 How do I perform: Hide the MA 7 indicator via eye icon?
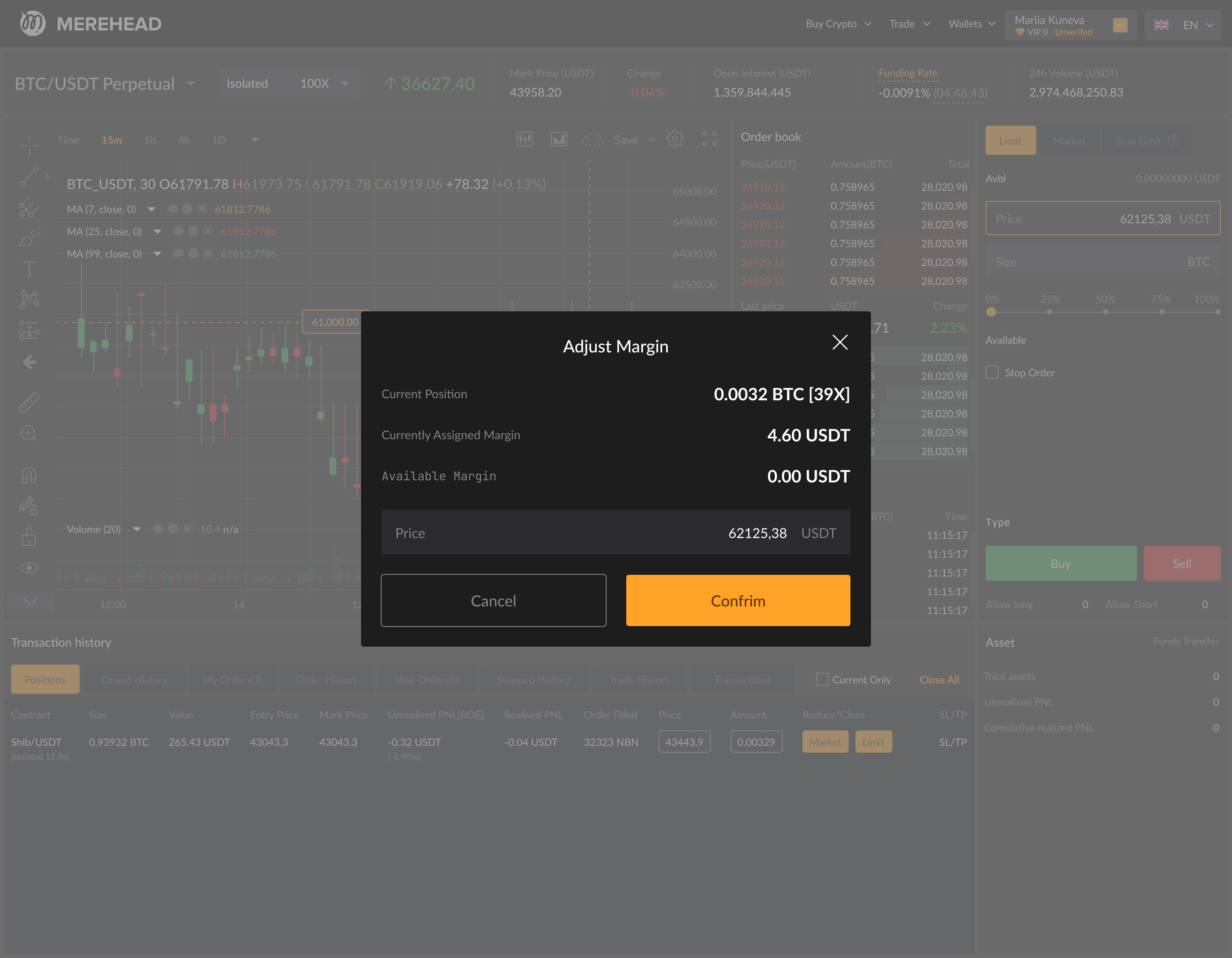coord(173,209)
